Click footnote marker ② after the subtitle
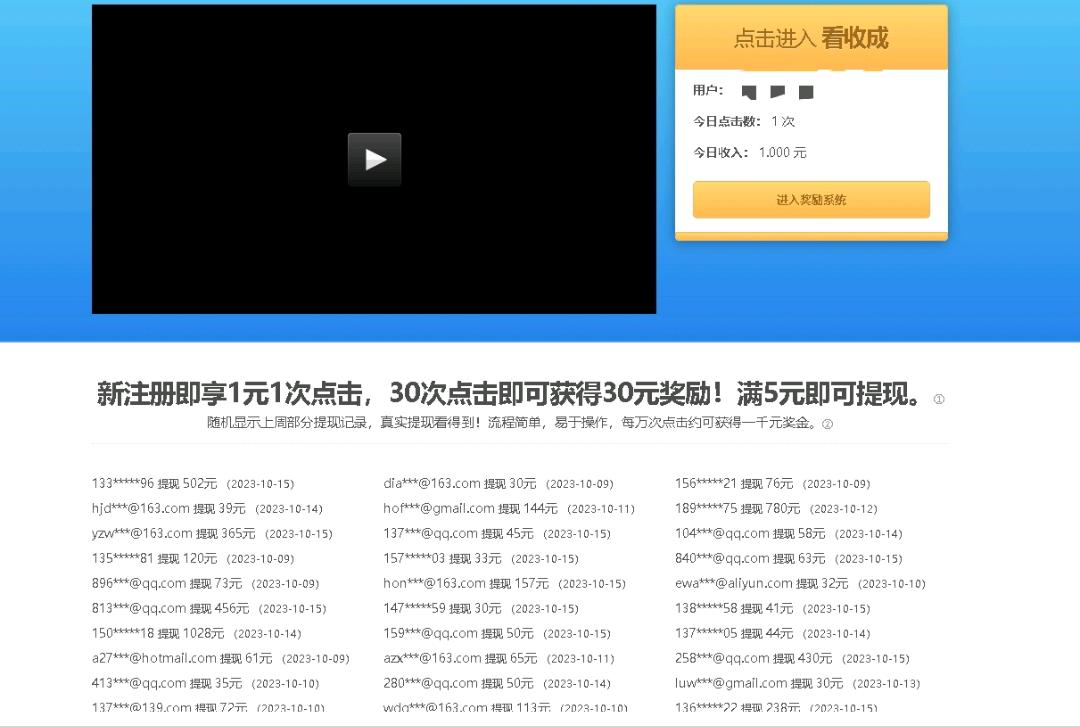This screenshot has width=1080, height=727. [827, 424]
